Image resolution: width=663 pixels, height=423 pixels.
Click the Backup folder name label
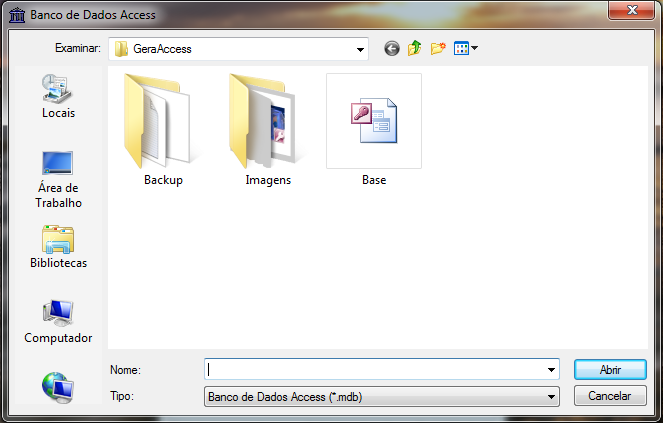click(163, 180)
